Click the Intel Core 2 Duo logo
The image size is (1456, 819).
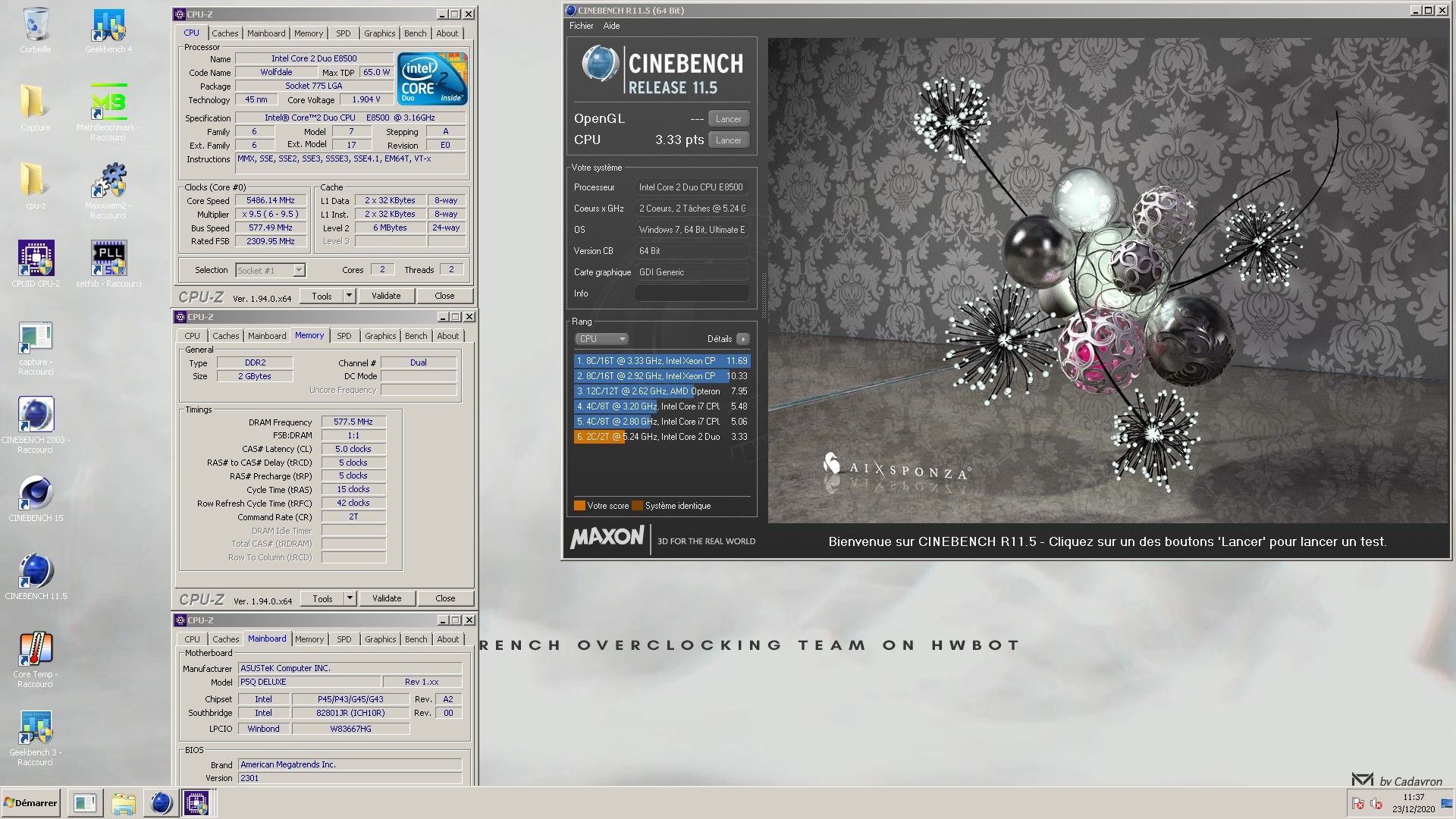click(x=432, y=78)
